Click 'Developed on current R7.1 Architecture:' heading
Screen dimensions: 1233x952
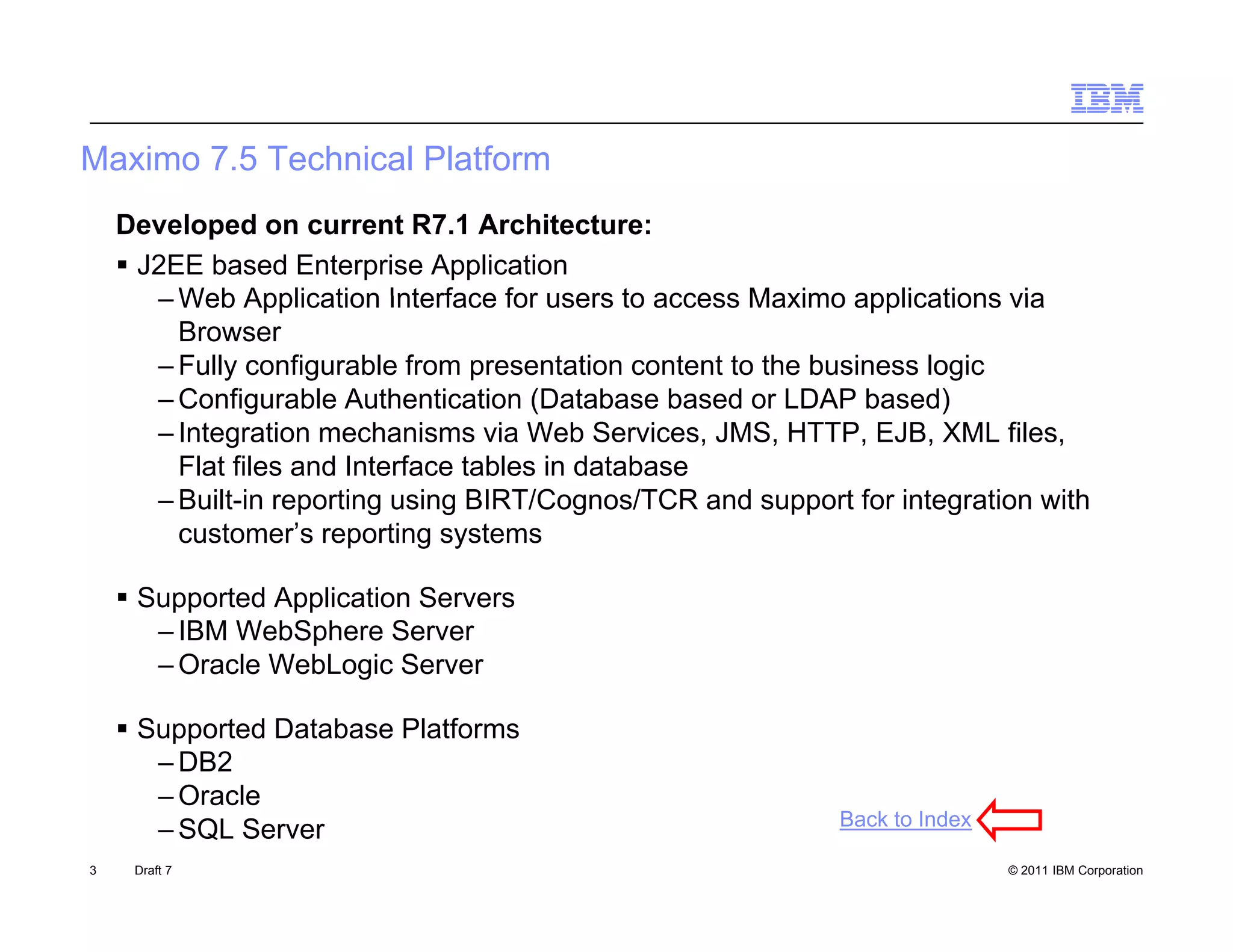384,225
